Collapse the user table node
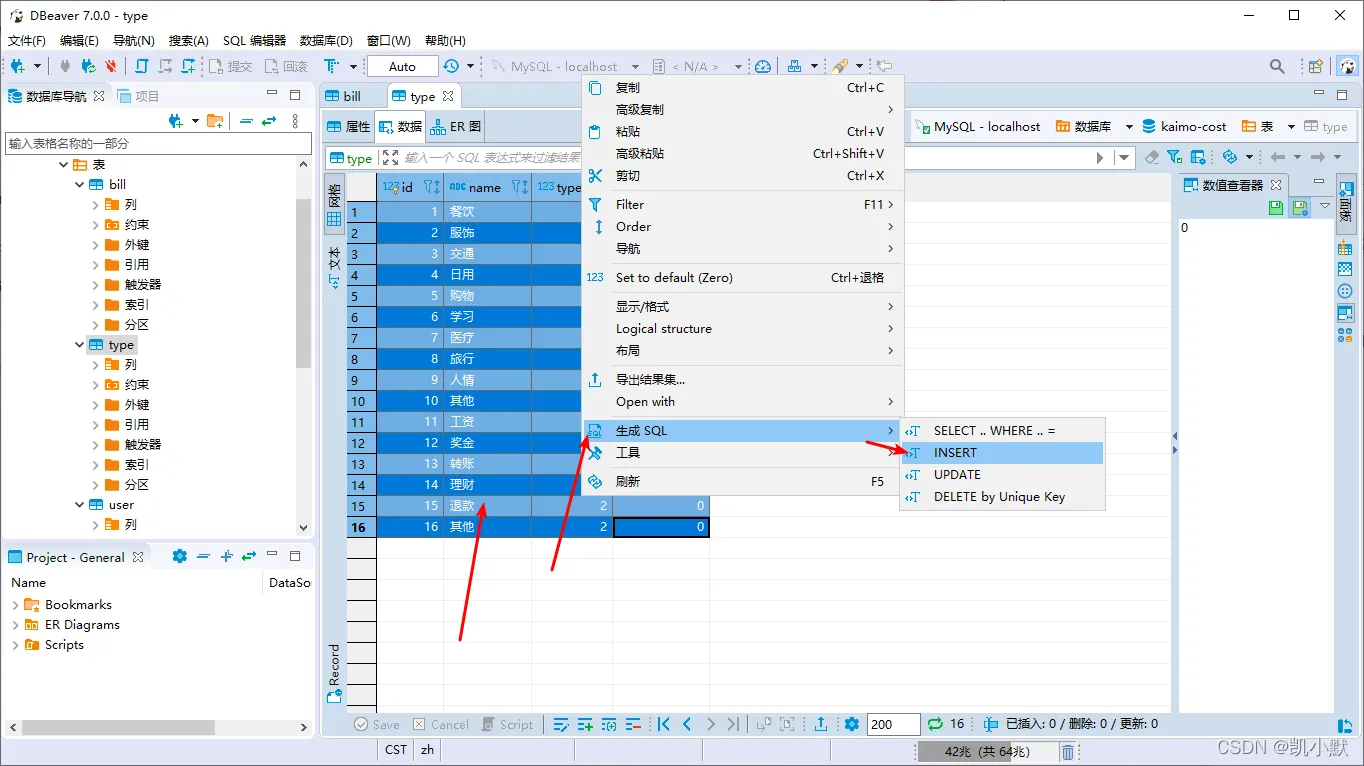The height and width of the screenshot is (766, 1364). 80,505
